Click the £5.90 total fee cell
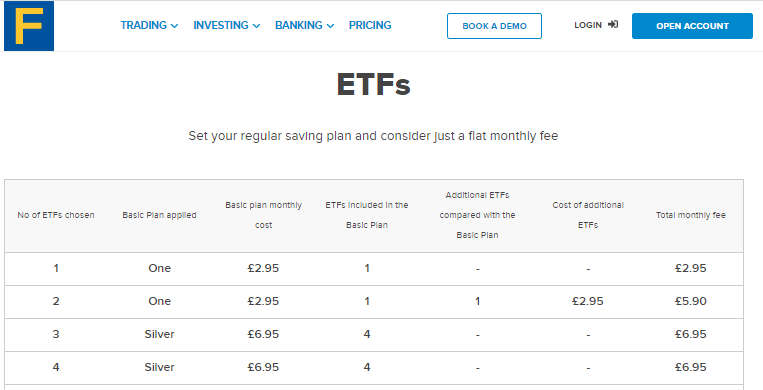This screenshot has width=763, height=390. click(690, 301)
